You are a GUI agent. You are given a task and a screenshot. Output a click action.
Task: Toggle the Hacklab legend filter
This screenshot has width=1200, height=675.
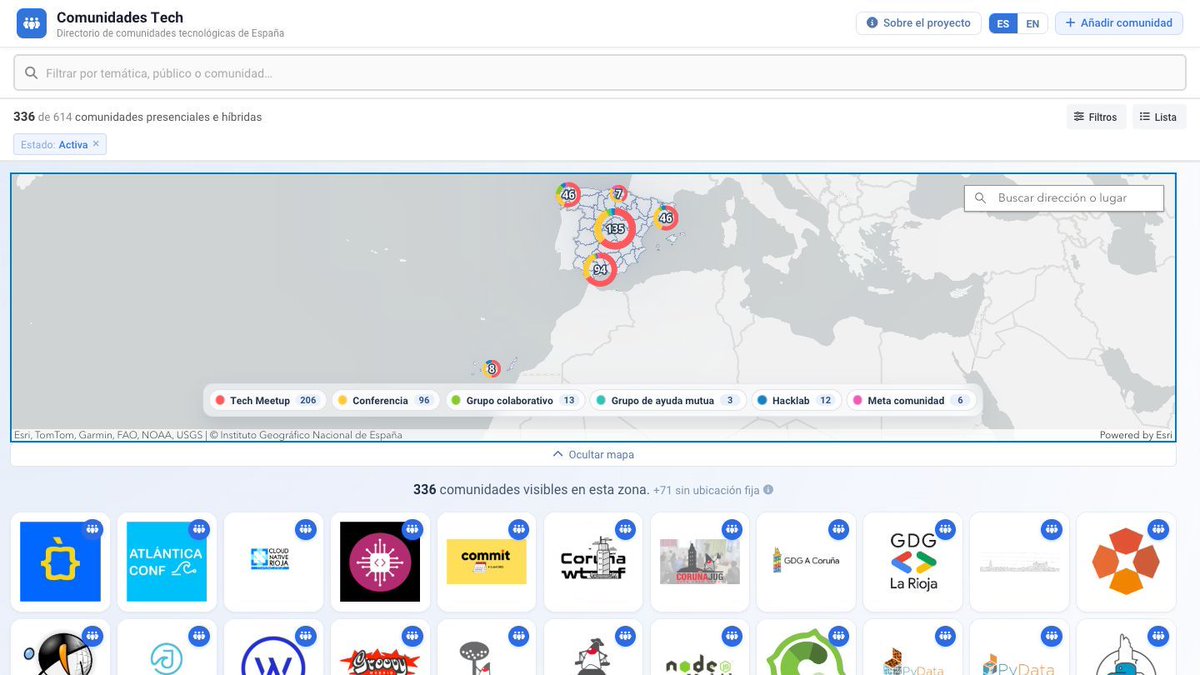coord(795,400)
